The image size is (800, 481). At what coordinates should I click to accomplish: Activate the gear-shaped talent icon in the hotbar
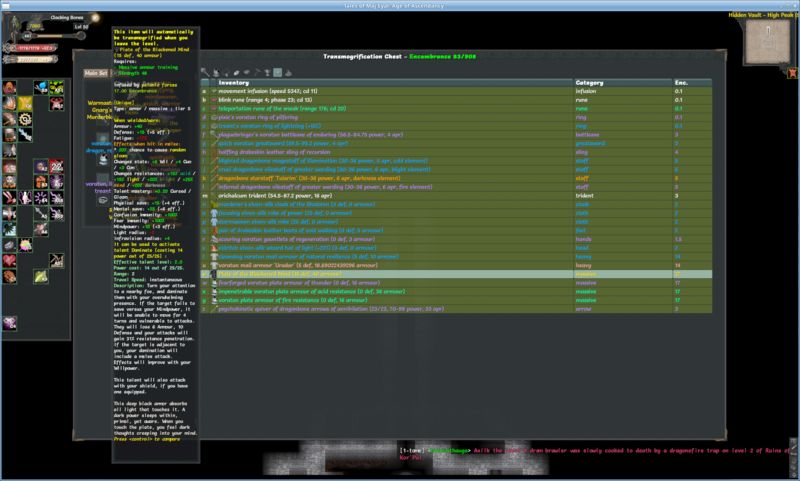click(x=25, y=119)
